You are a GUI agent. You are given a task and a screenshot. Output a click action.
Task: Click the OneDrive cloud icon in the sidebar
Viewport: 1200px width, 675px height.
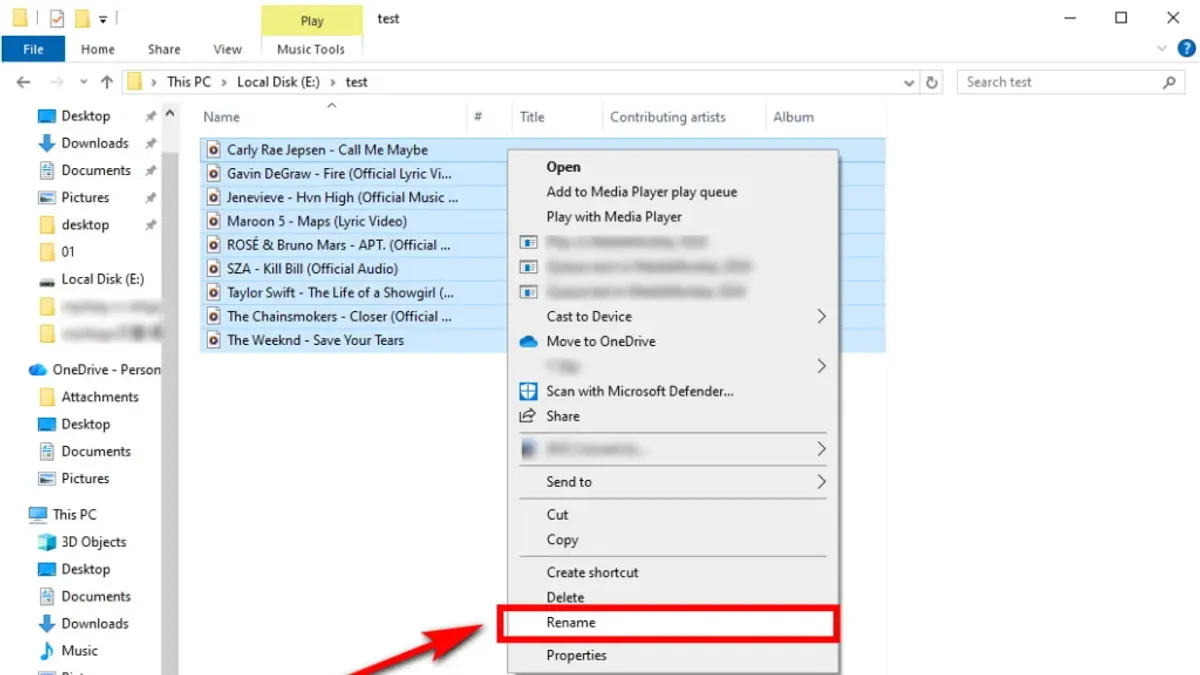pos(39,370)
